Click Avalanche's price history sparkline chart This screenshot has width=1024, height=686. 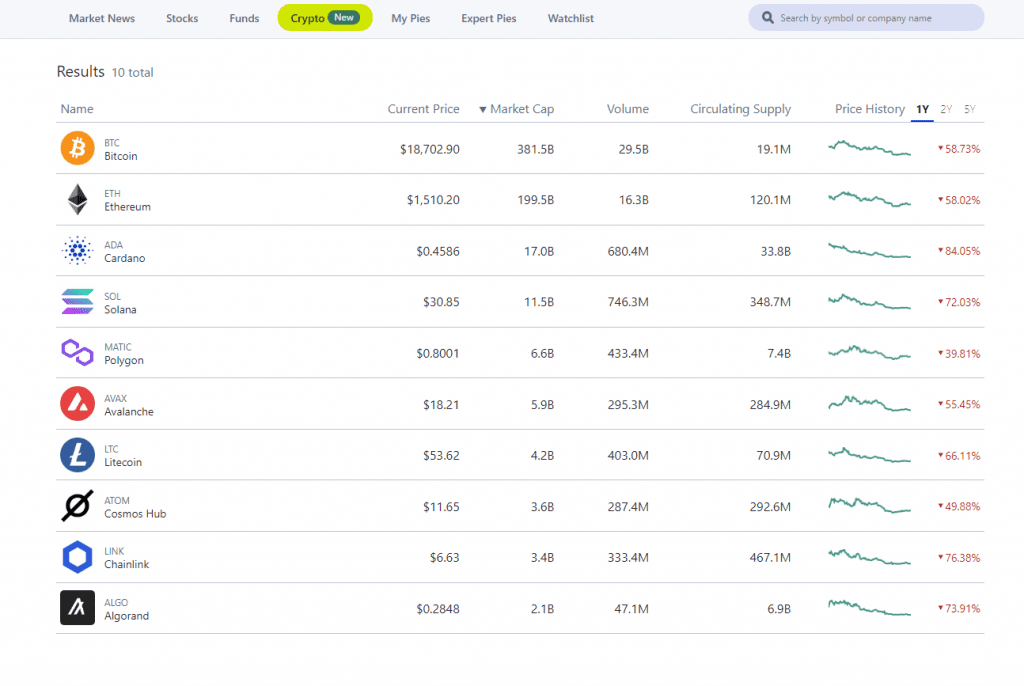tap(869, 403)
